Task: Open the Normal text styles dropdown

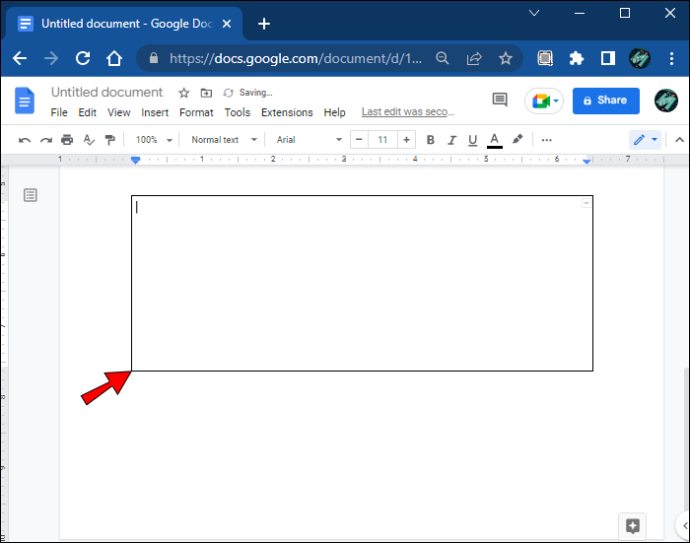Action: (224, 140)
